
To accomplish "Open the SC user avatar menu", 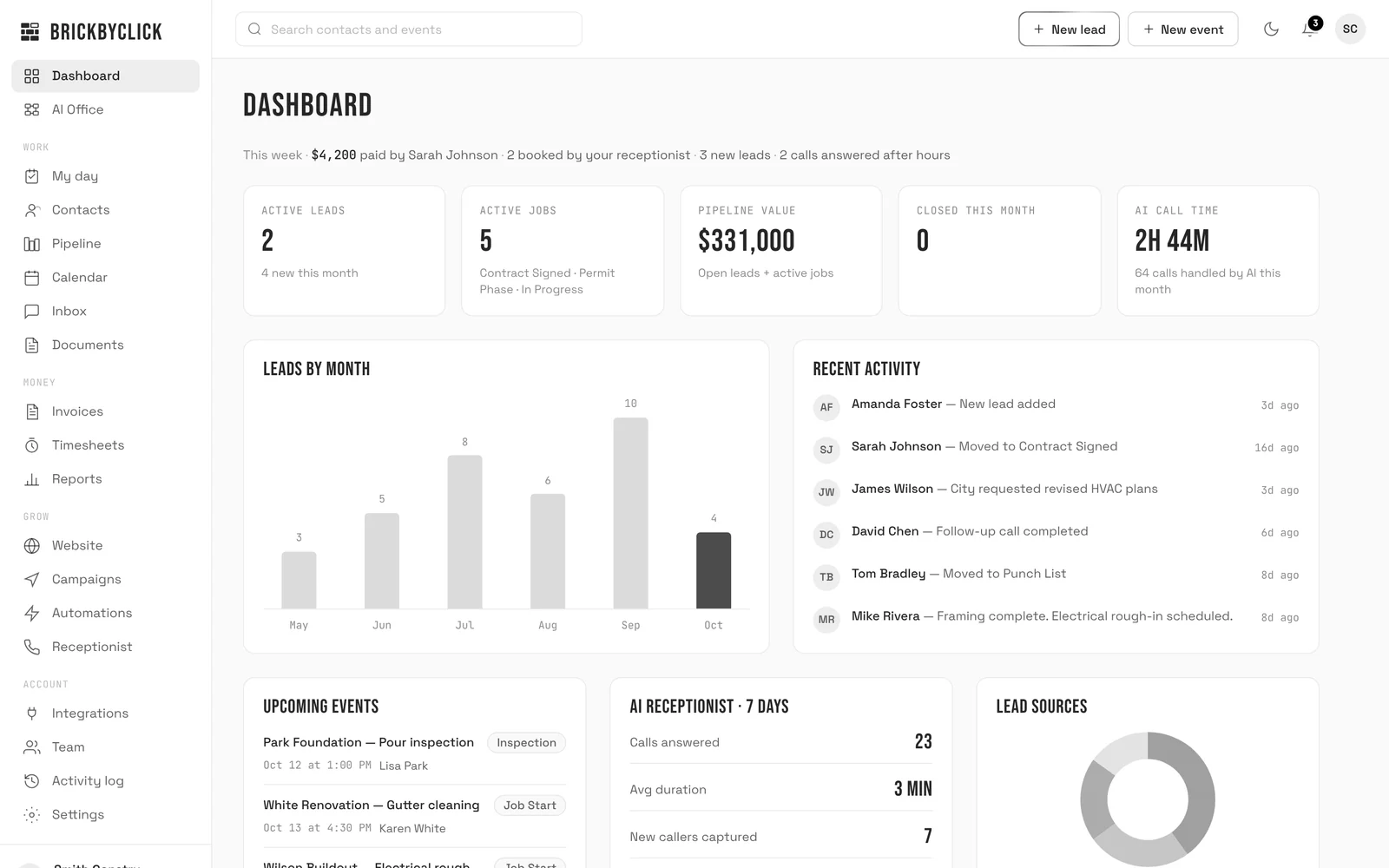I will coord(1350,30).
